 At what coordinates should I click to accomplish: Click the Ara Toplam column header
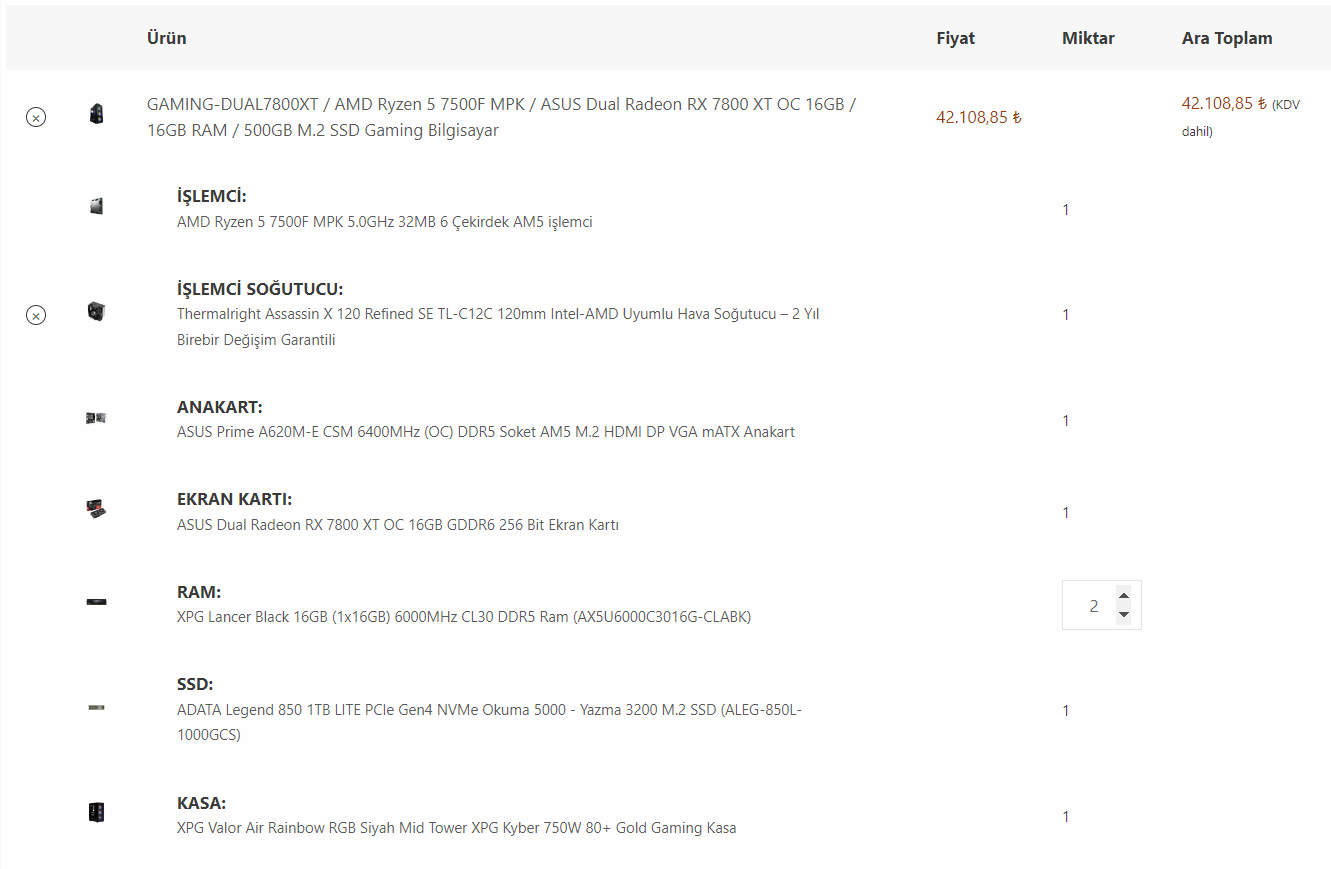pyautogui.click(x=1227, y=38)
